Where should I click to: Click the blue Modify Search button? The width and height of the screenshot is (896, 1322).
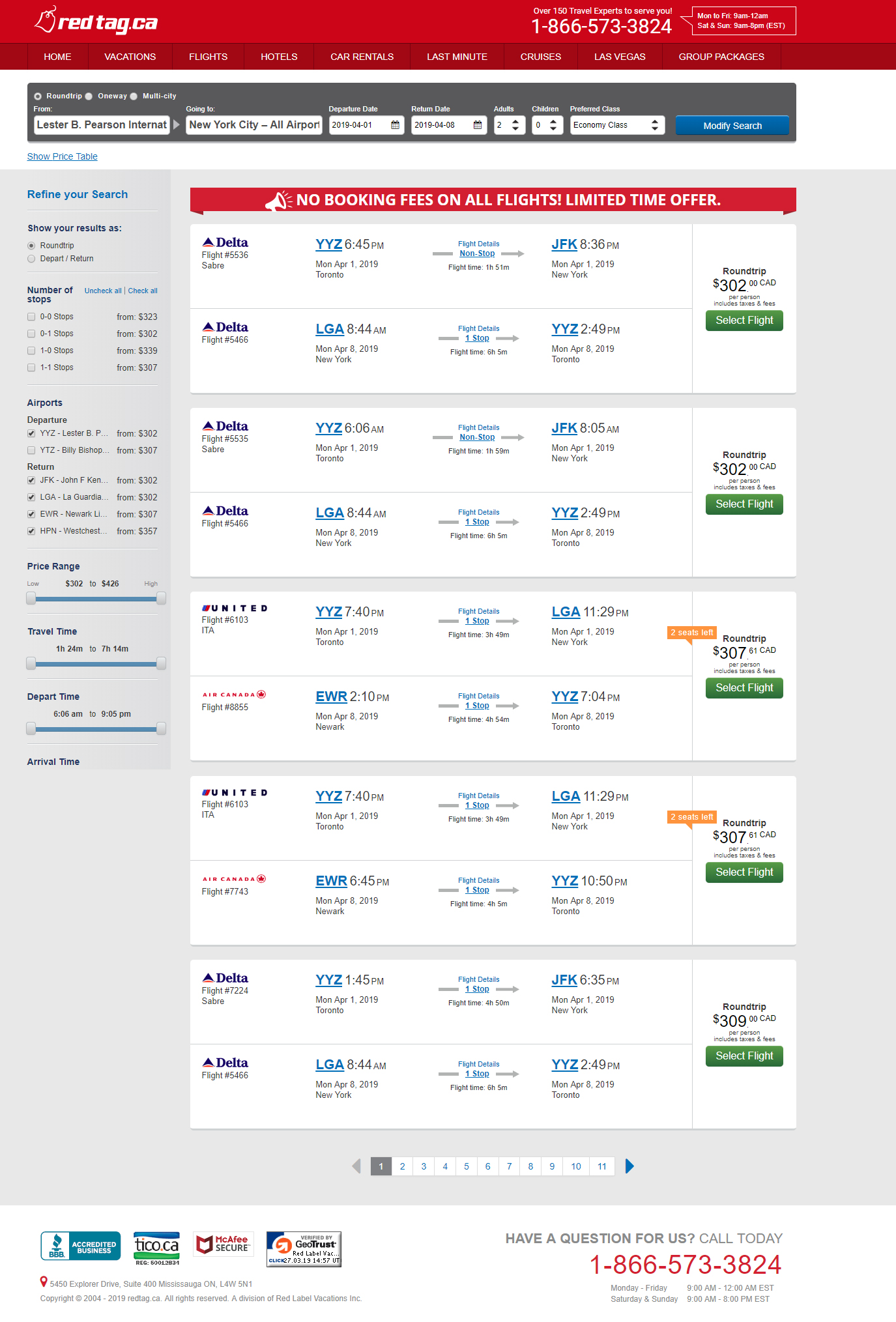732,126
